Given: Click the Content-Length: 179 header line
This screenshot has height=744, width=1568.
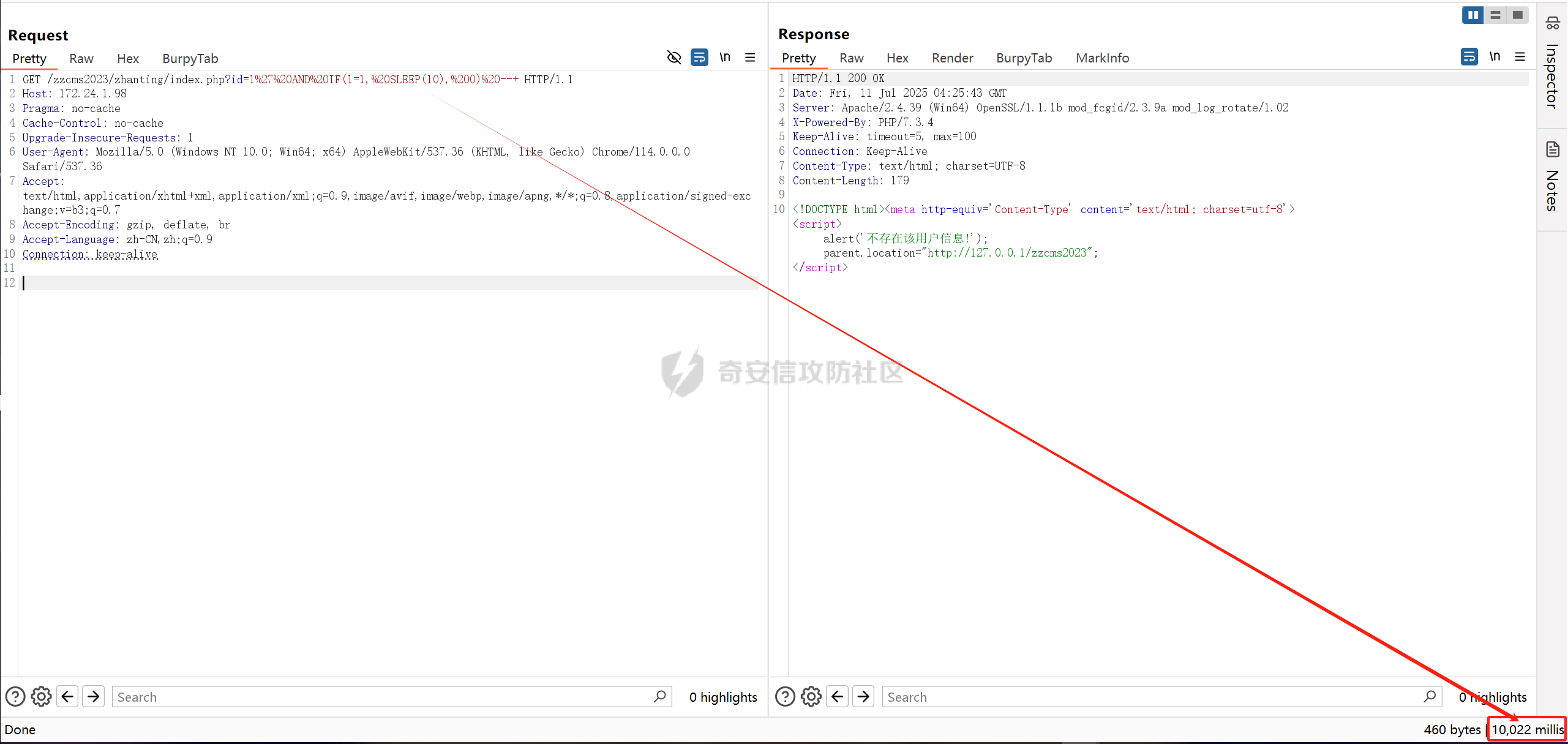Looking at the screenshot, I should [850, 181].
